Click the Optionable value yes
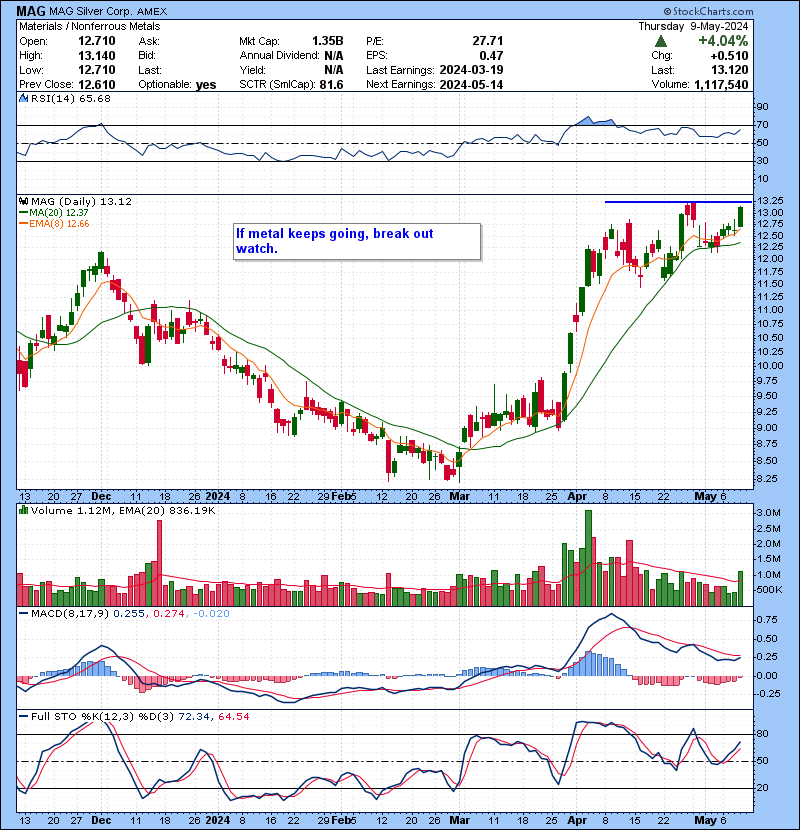The height and width of the screenshot is (830, 800). (206, 85)
